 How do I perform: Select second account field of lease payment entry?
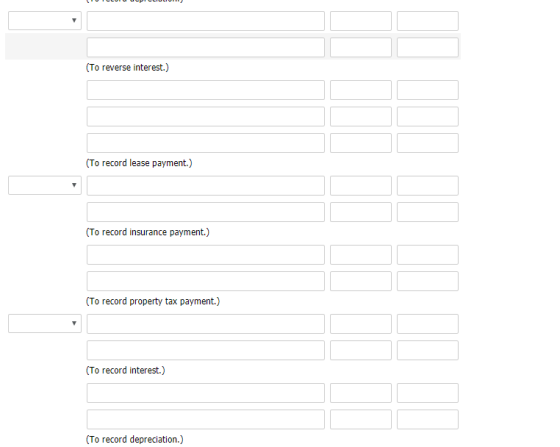(206, 116)
